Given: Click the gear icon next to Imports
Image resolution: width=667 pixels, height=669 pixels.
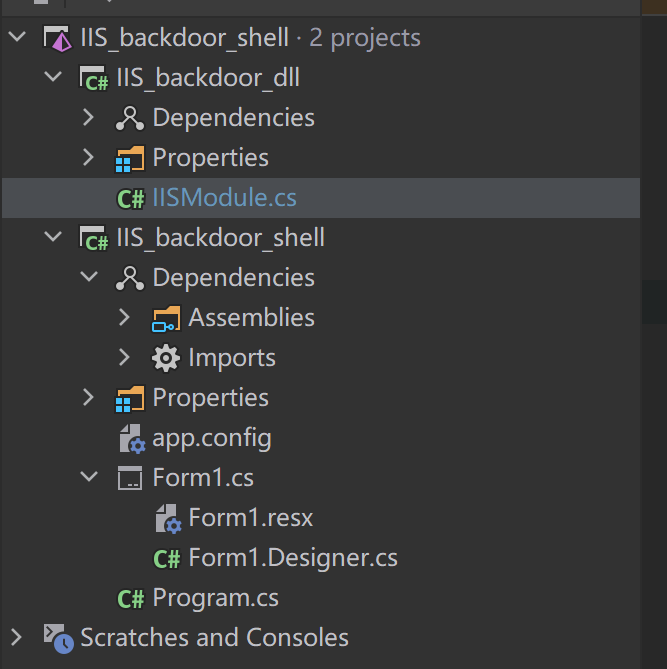Looking at the screenshot, I should tap(166, 358).
